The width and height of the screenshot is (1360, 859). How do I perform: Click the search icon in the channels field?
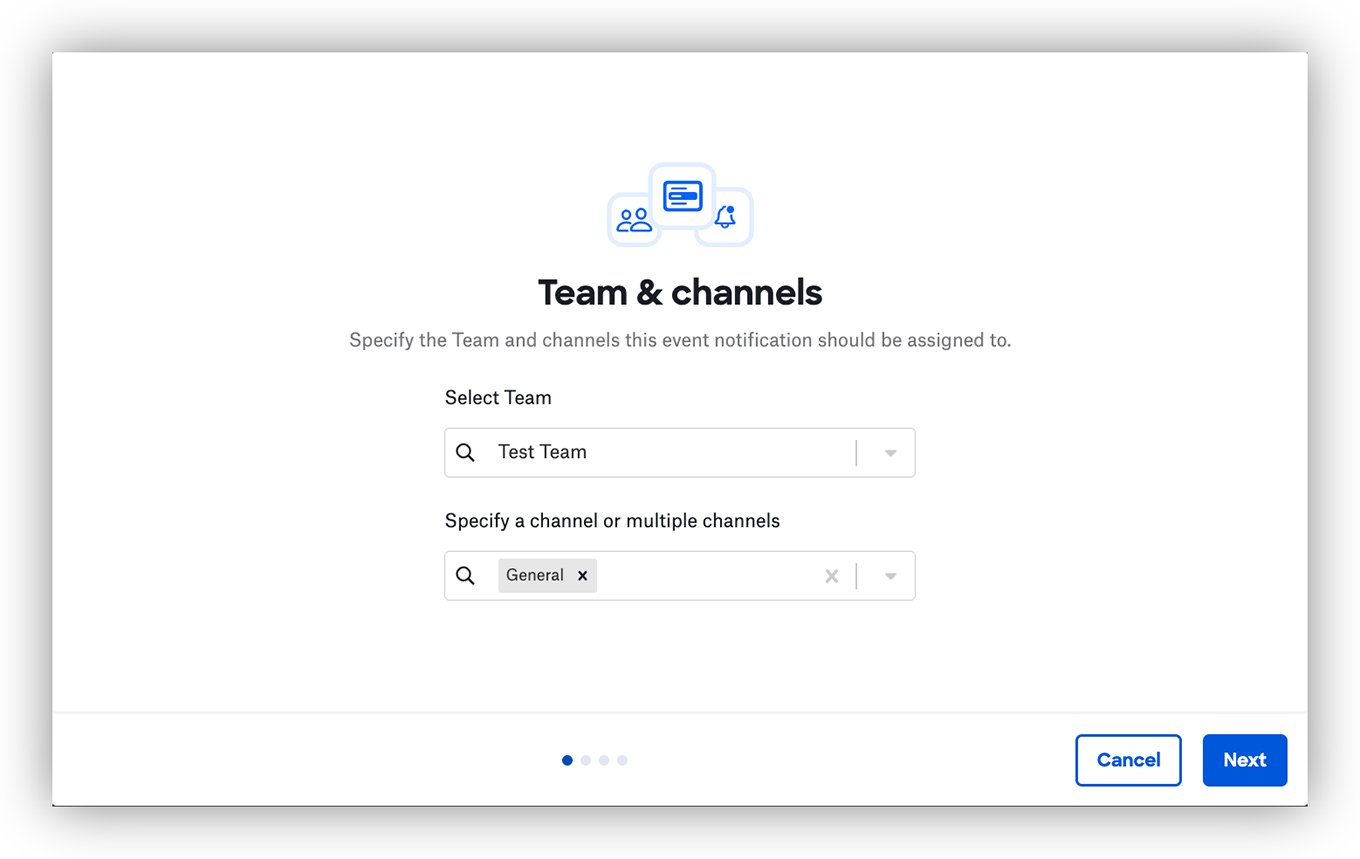[465, 575]
